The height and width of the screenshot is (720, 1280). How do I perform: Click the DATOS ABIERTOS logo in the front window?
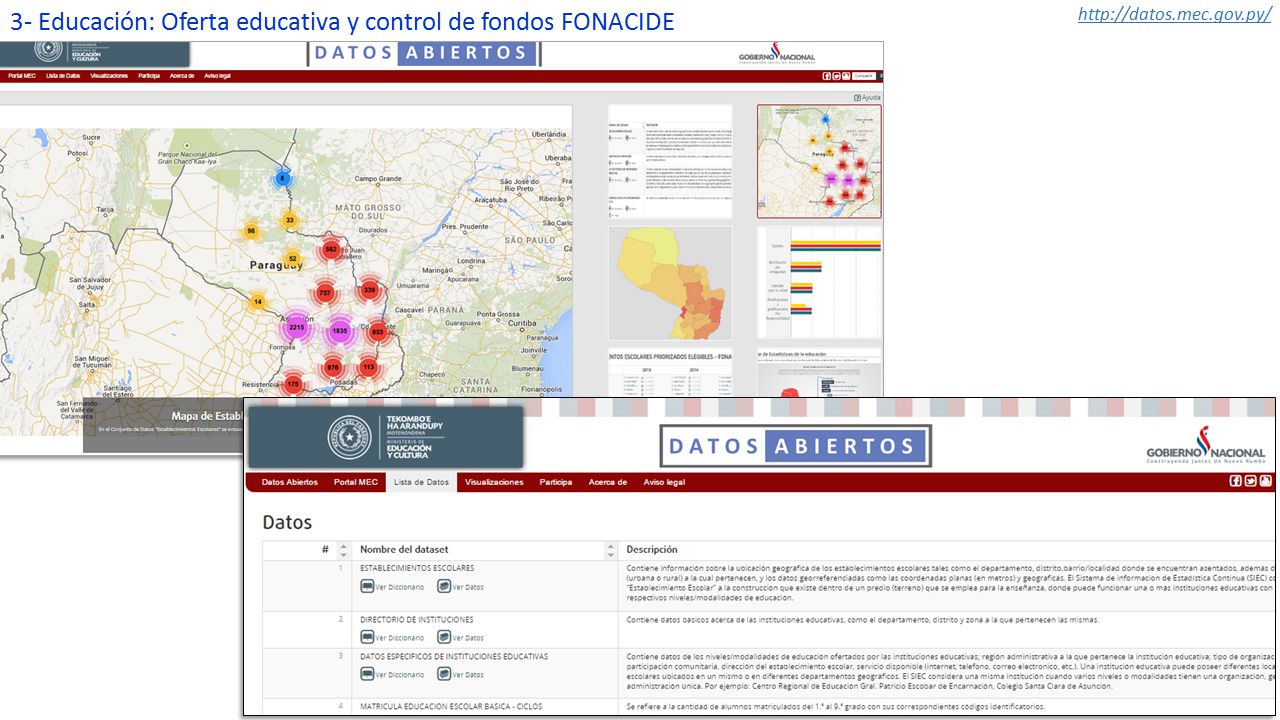[795, 446]
